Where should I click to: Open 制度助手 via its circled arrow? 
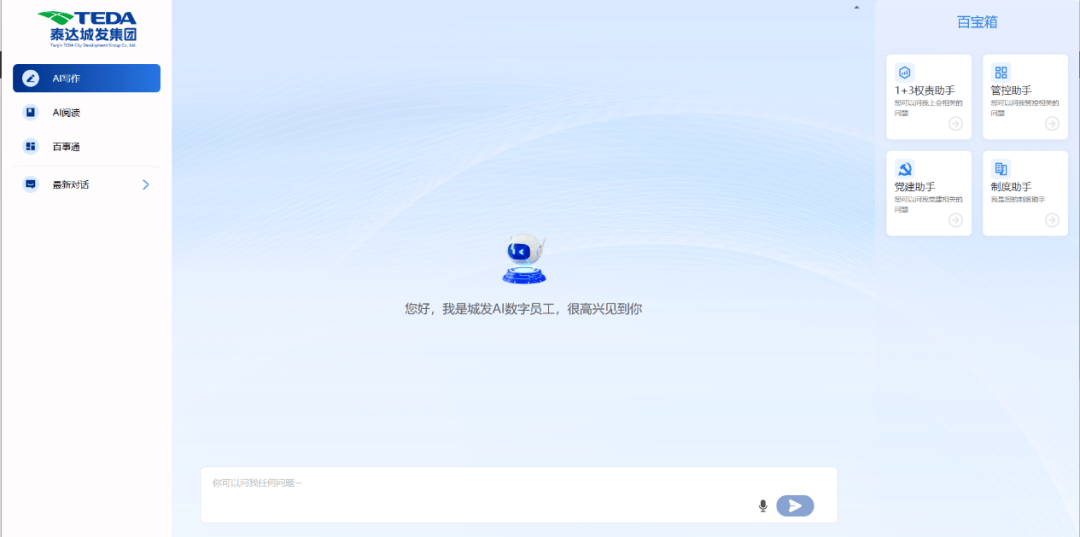point(1052,220)
